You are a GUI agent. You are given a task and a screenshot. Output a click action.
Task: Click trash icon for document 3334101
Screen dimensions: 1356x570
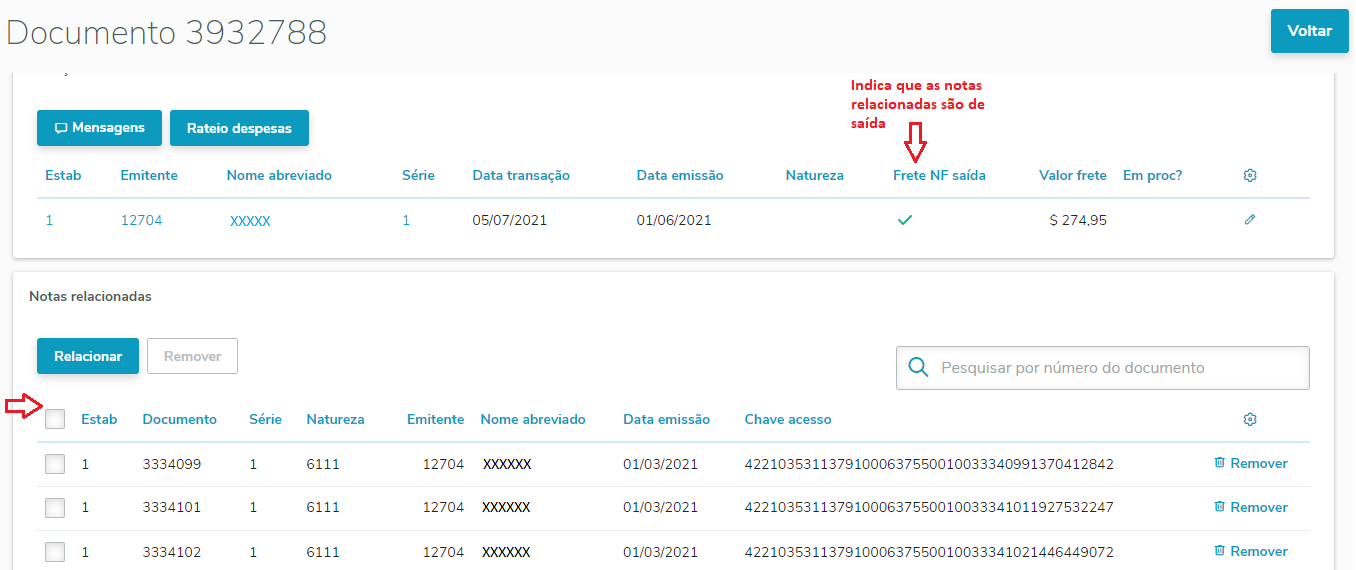pyautogui.click(x=1219, y=507)
